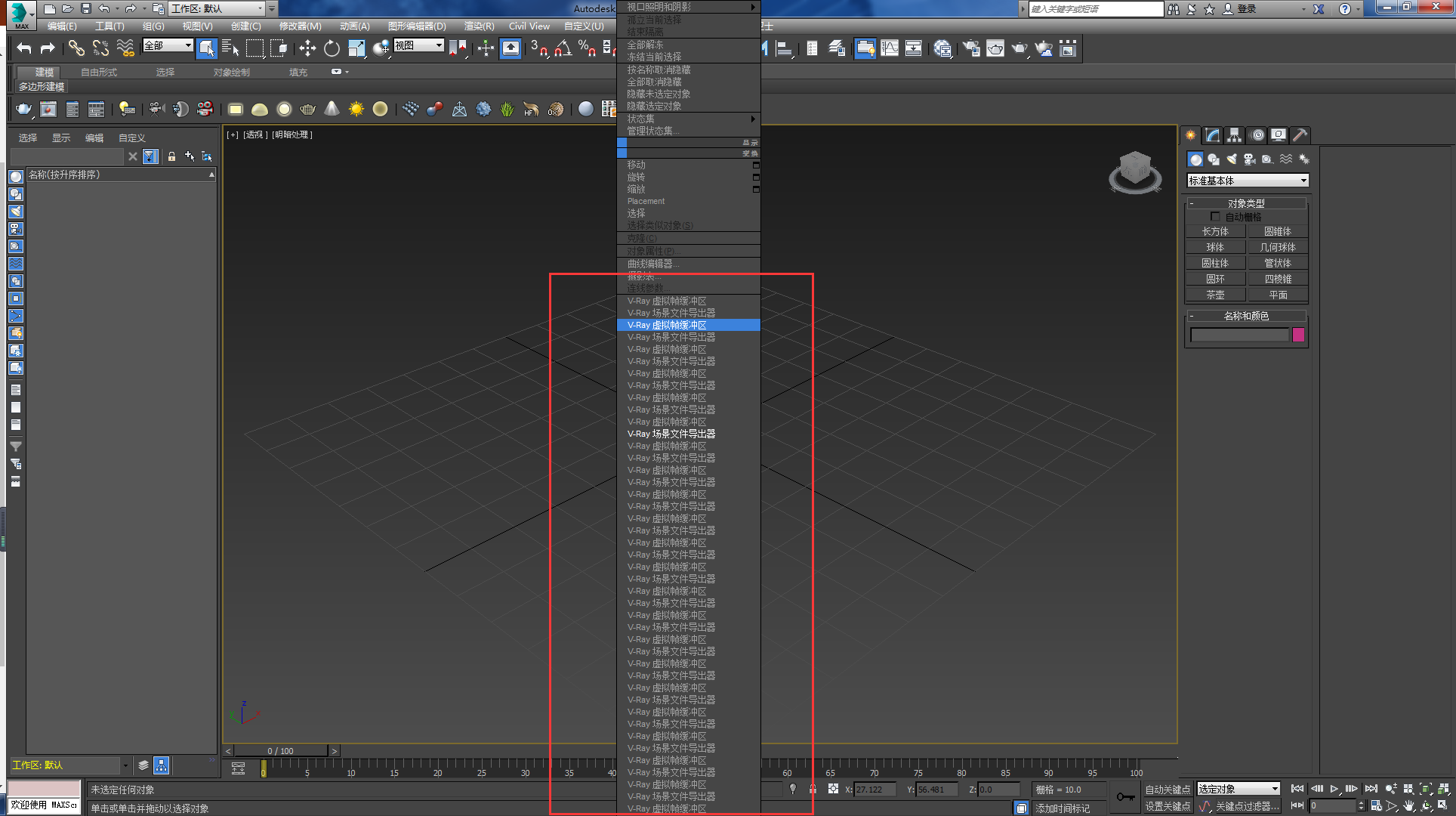
Task: Toggle the 设置关键点 set key button
Action: pyautogui.click(x=1168, y=806)
